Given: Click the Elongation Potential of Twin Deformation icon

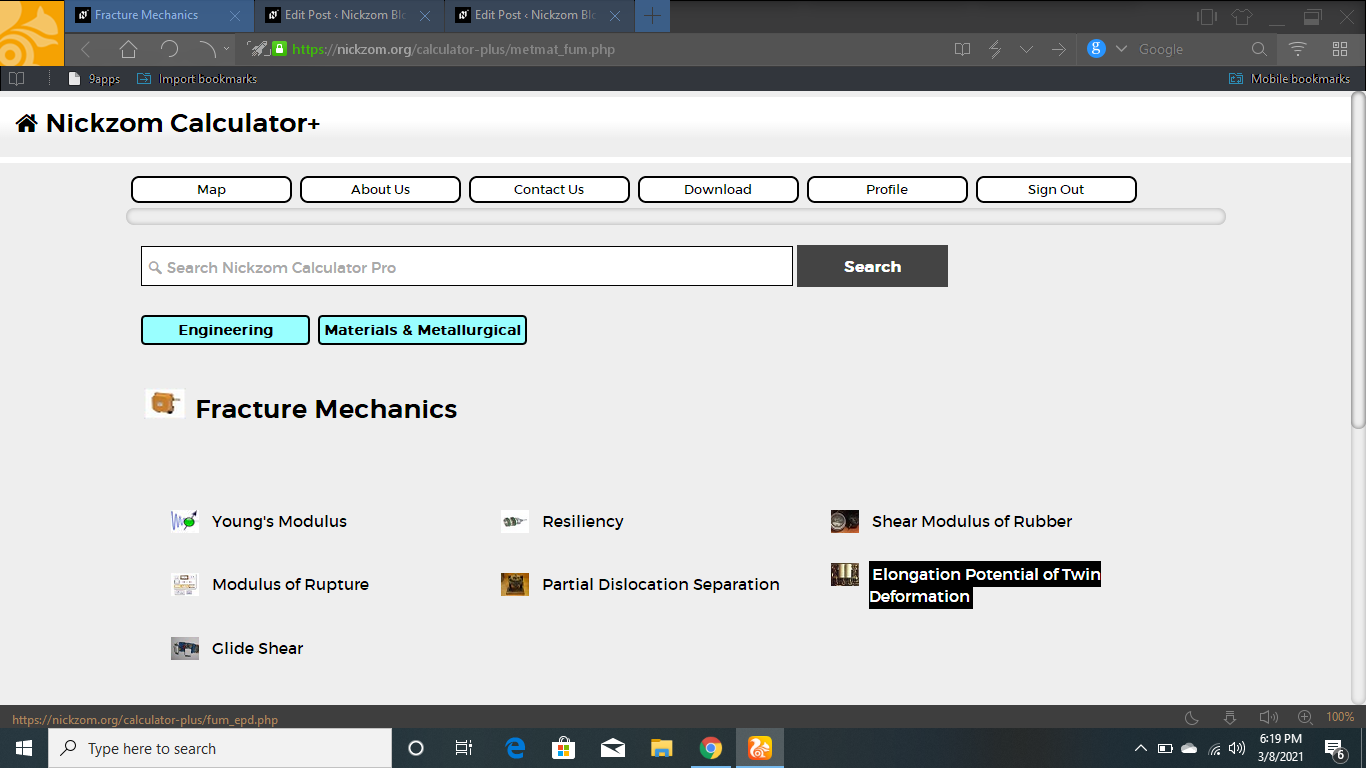Looking at the screenshot, I should click(x=845, y=574).
